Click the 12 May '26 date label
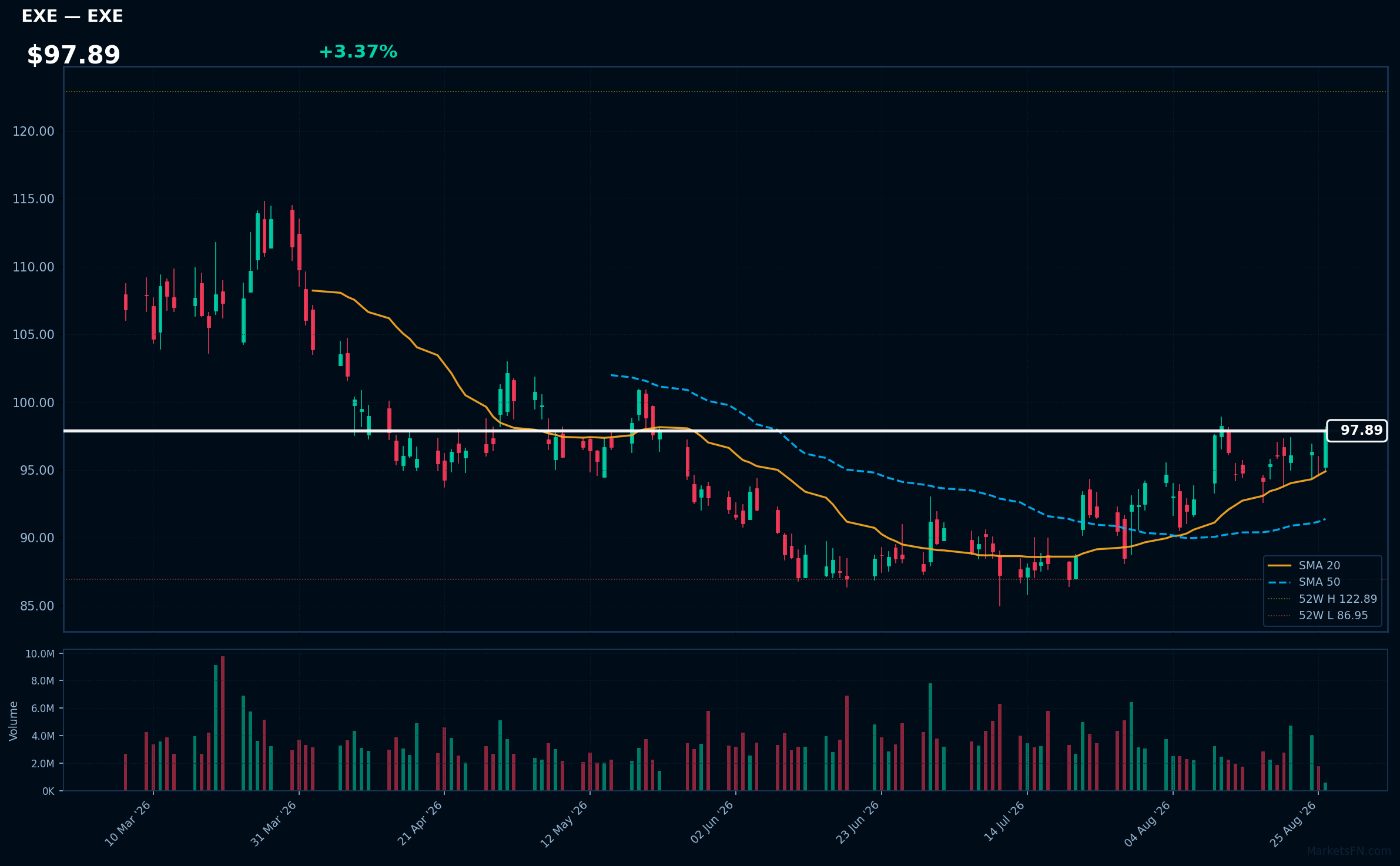The height and width of the screenshot is (866, 1400). click(x=564, y=824)
